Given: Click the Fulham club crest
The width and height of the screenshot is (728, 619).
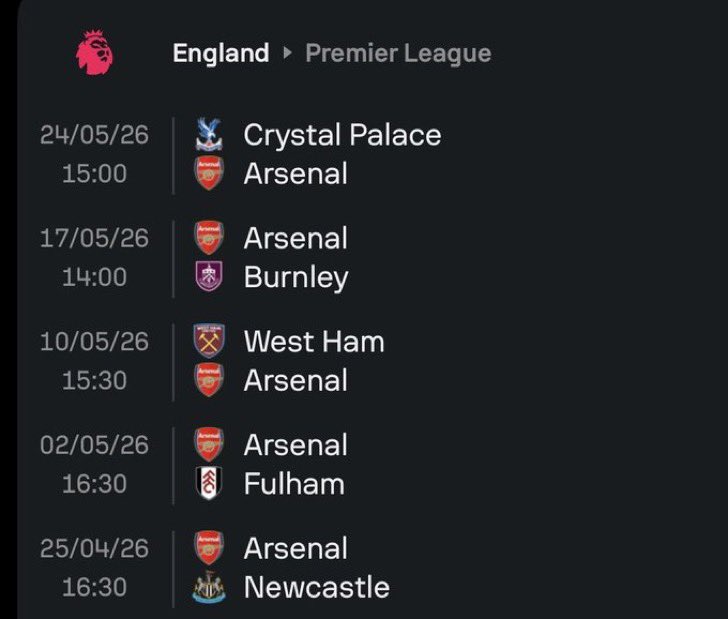Looking at the screenshot, I should [x=209, y=483].
